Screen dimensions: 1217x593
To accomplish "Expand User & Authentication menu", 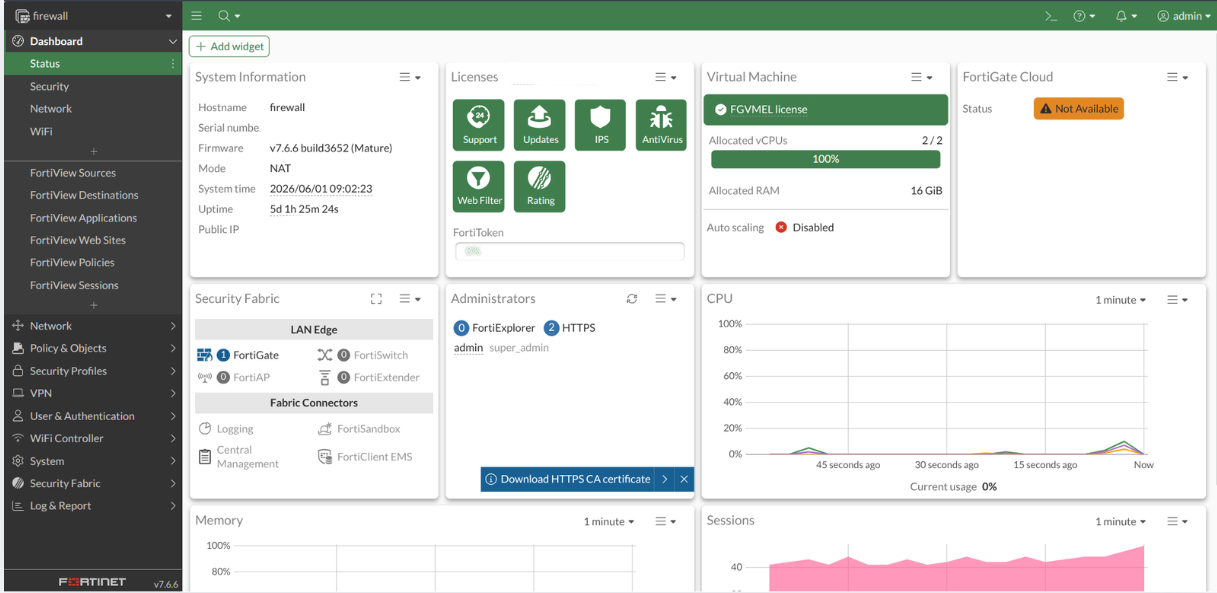I will pyautogui.click(x=93, y=416).
